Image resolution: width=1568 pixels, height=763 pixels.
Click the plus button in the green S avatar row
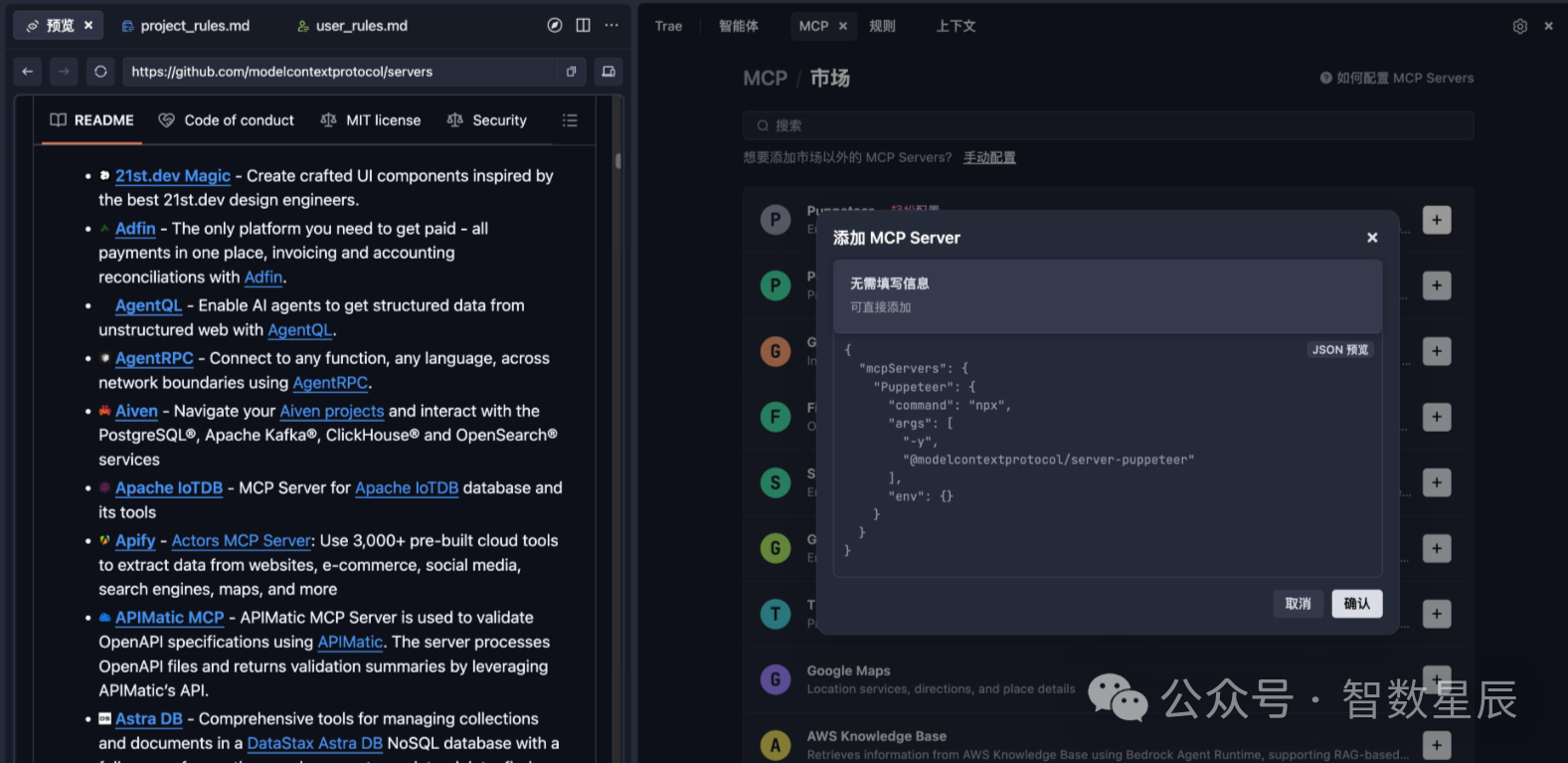[1437, 482]
